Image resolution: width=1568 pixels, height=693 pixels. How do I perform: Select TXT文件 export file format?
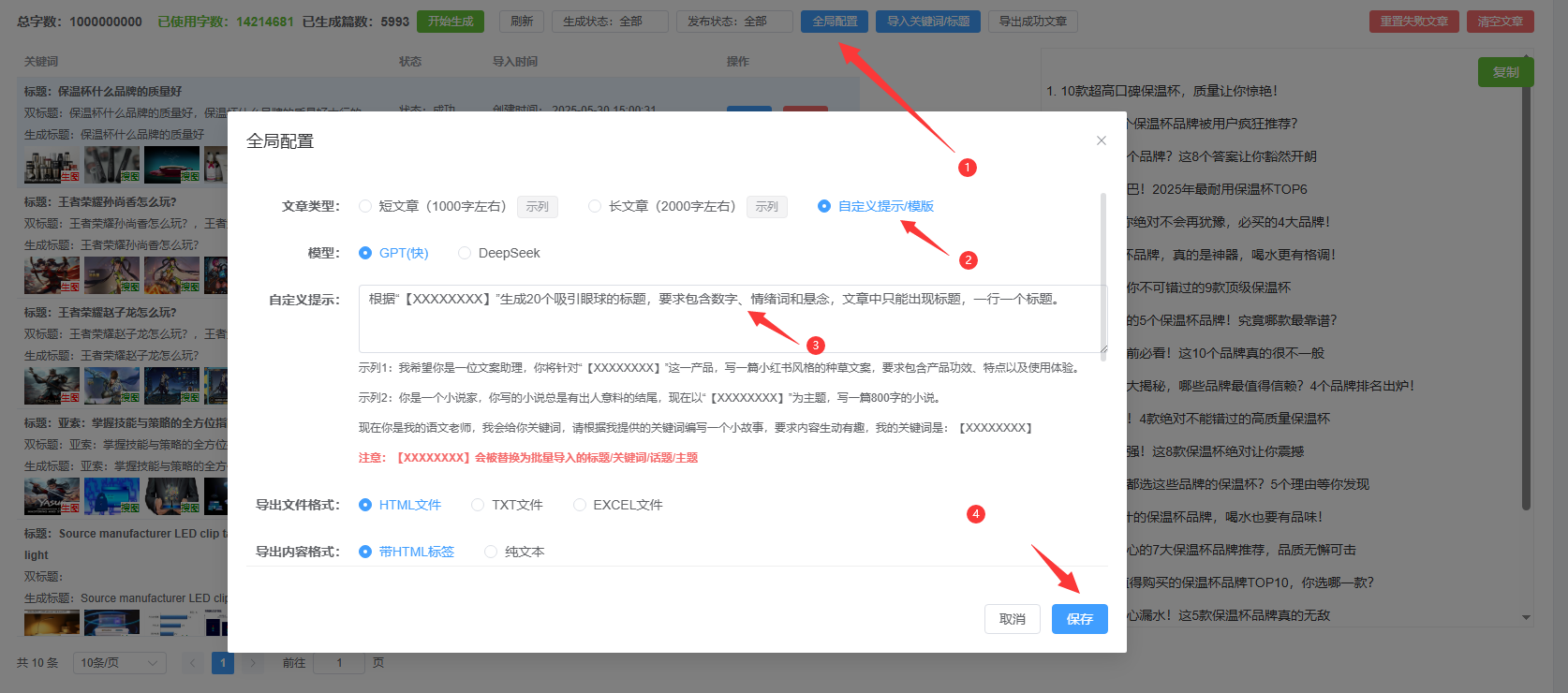pyautogui.click(x=478, y=505)
